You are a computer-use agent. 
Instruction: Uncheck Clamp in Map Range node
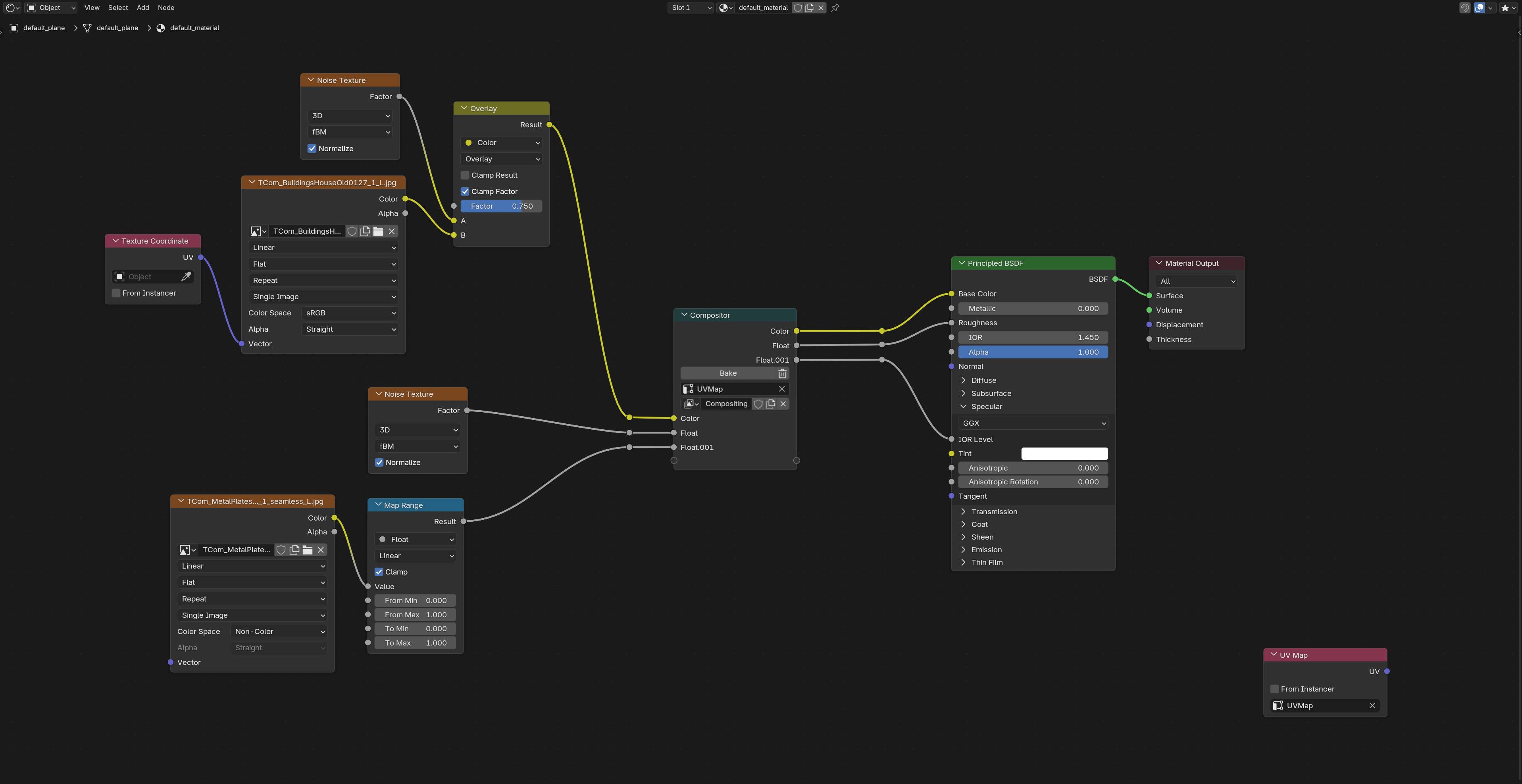[x=379, y=572]
